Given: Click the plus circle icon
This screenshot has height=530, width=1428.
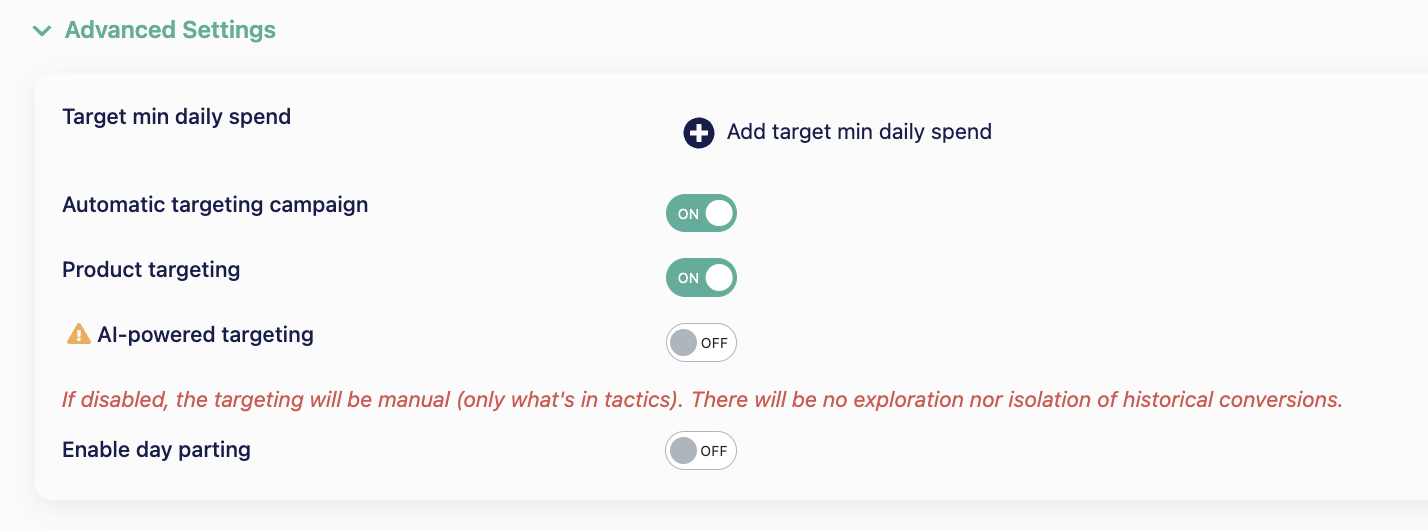Looking at the screenshot, I should click(x=699, y=132).
